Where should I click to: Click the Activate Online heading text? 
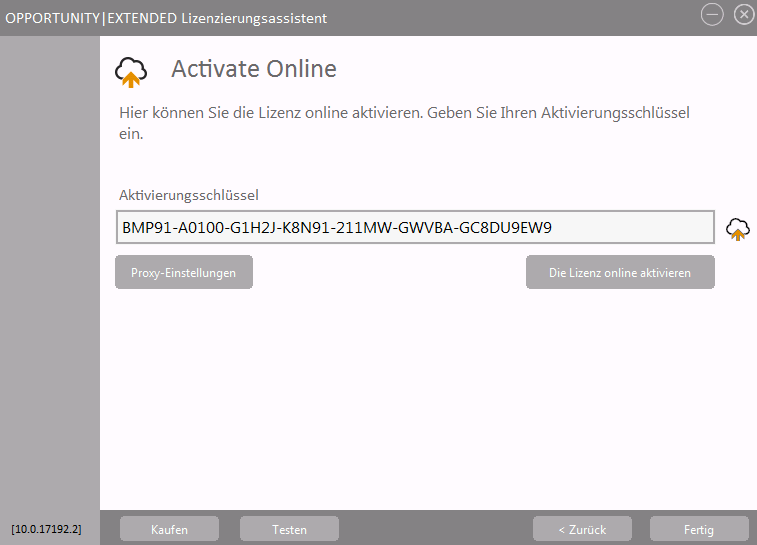[254, 69]
